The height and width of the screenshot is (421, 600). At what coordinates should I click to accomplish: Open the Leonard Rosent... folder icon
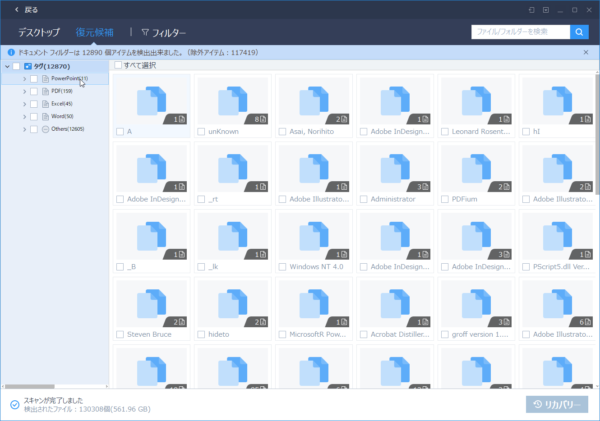[x=476, y=101]
